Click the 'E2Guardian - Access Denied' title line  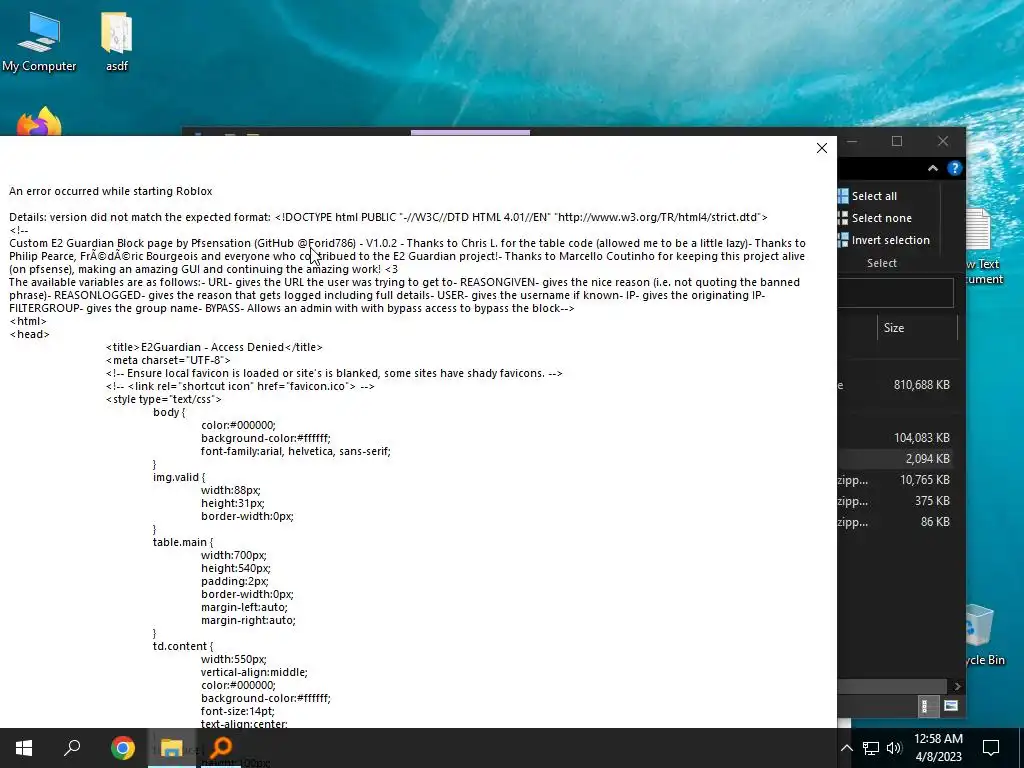[x=214, y=347]
